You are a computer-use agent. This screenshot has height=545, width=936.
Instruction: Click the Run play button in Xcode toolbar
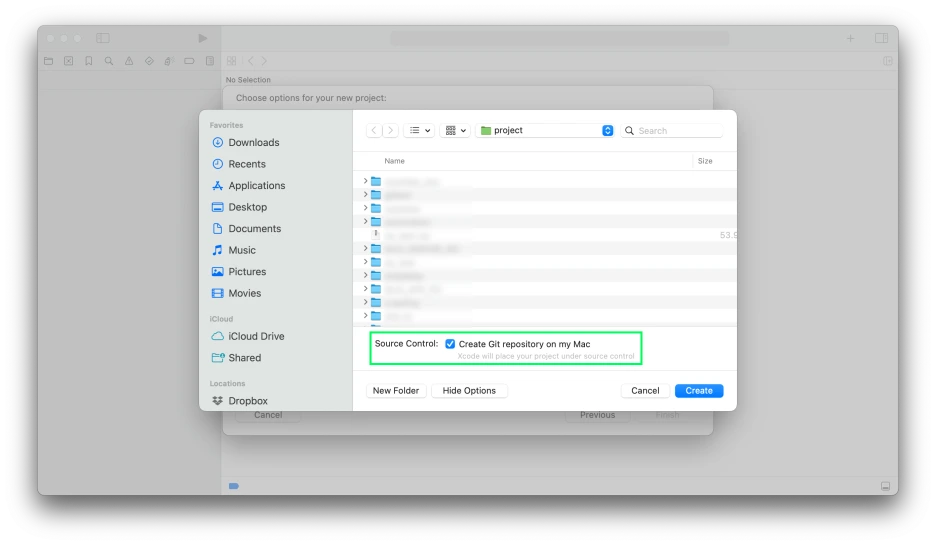tap(203, 38)
